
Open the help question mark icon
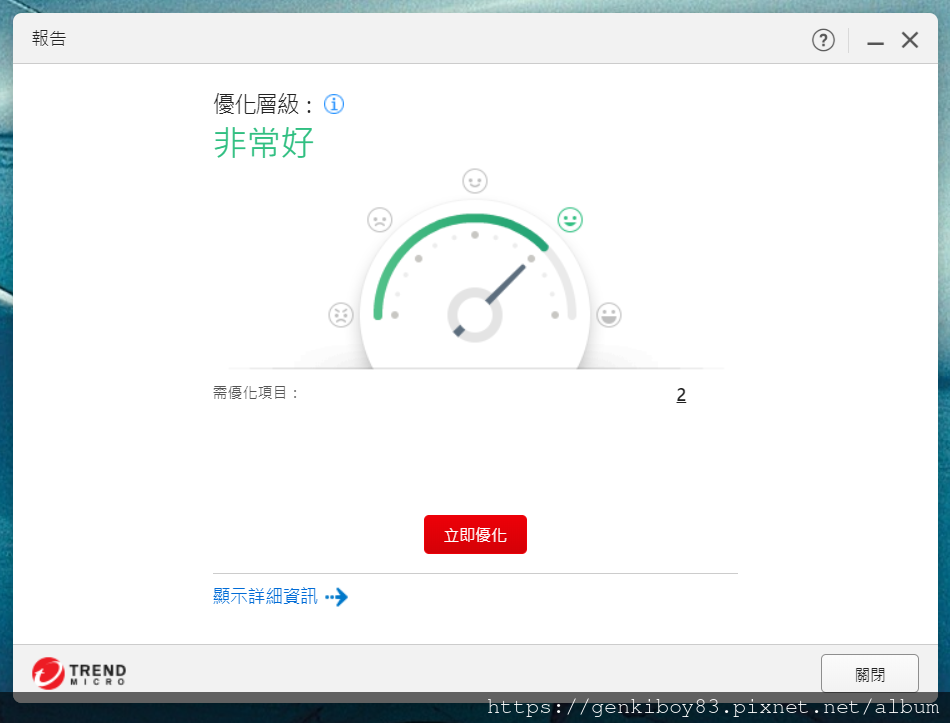click(x=823, y=41)
